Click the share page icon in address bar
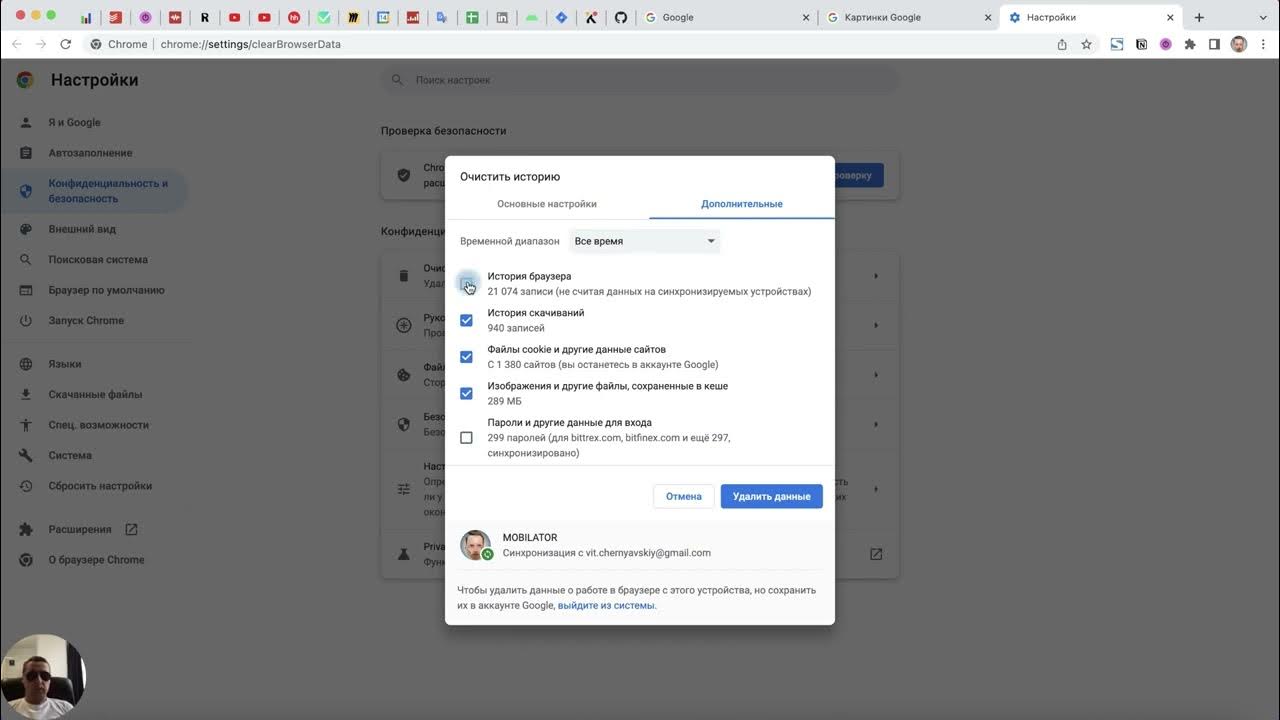The image size is (1280, 720). tap(1062, 44)
